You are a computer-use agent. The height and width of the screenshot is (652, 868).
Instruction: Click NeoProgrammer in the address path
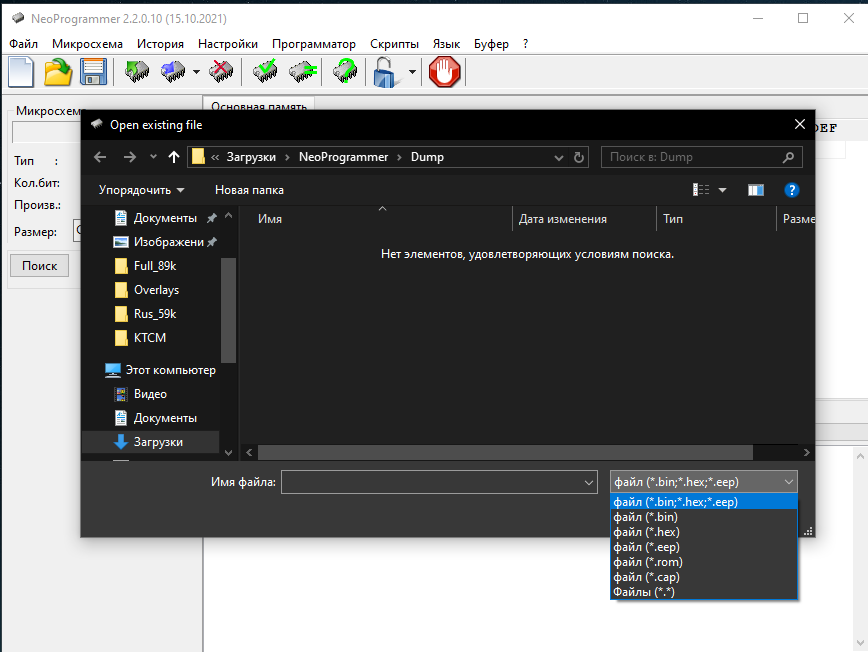click(343, 157)
